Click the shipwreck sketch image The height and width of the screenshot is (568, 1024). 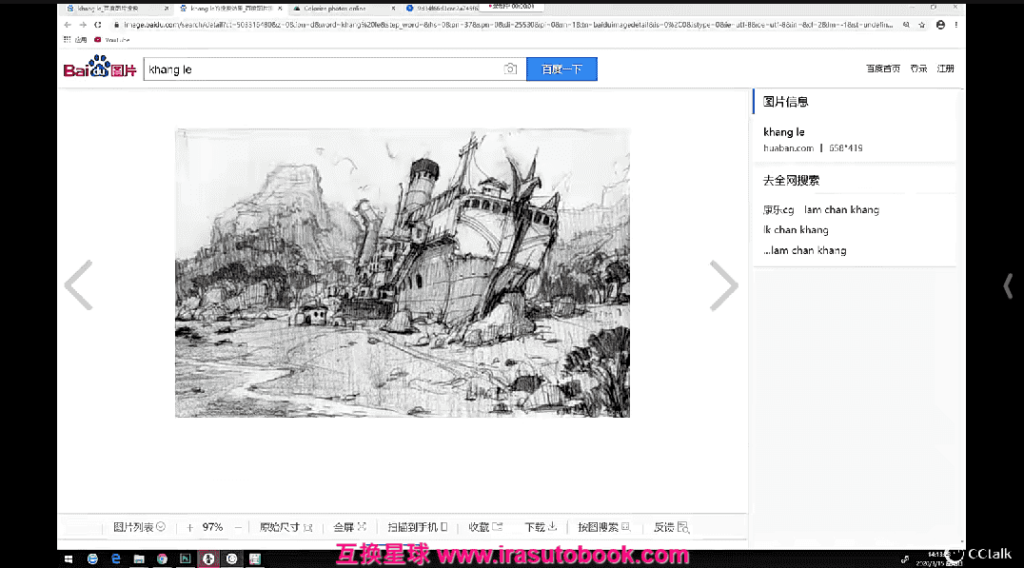(x=402, y=273)
